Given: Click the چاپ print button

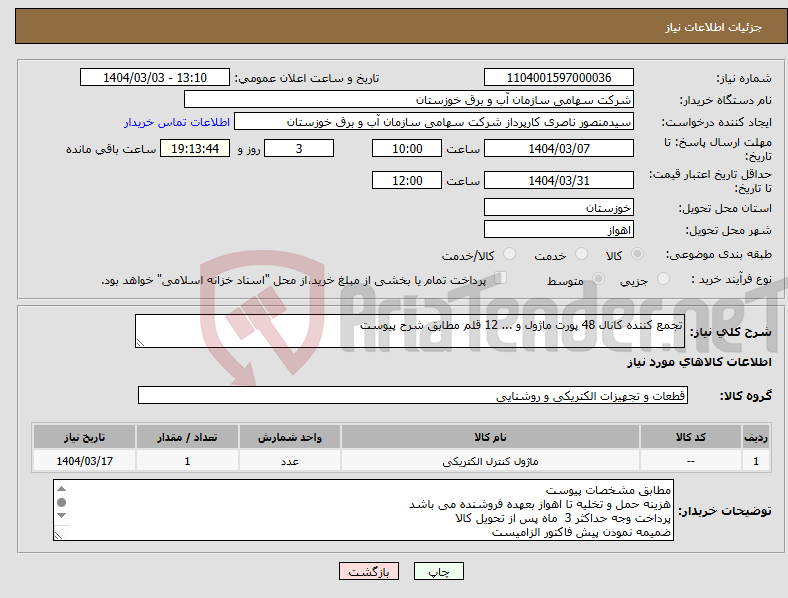Looking at the screenshot, I should (439, 571).
